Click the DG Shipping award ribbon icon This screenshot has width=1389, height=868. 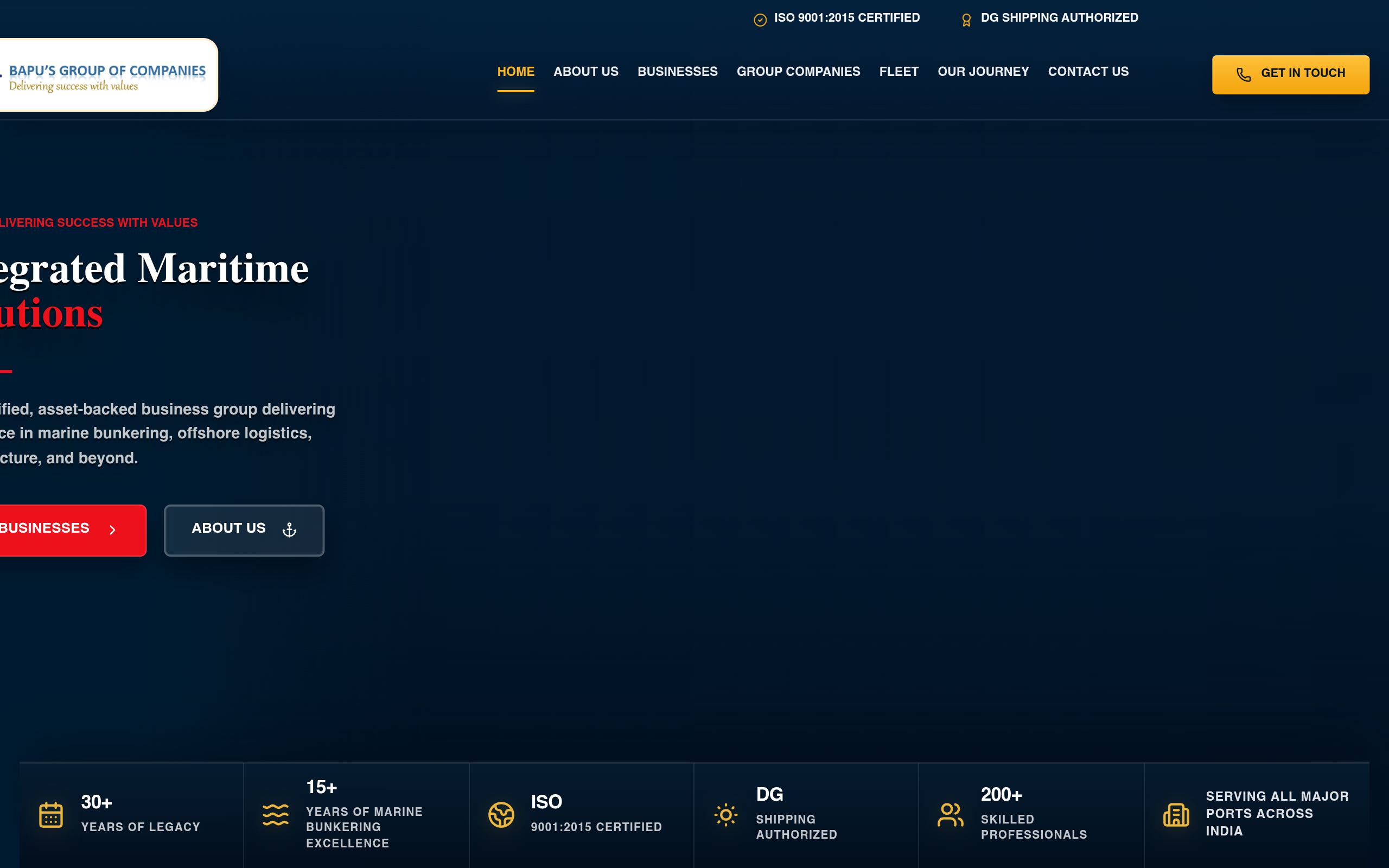[966, 20]
